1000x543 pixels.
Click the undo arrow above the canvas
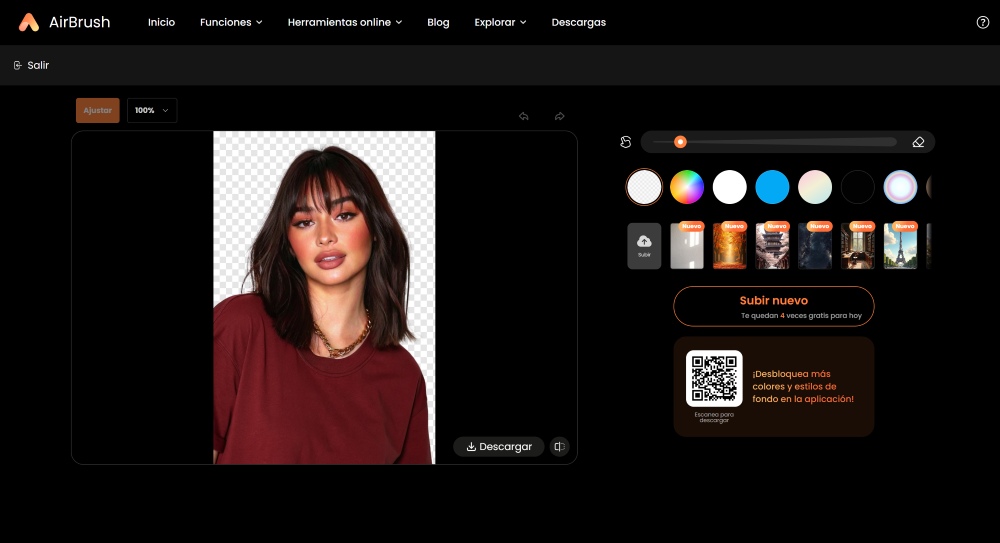(x=523, y=116)
